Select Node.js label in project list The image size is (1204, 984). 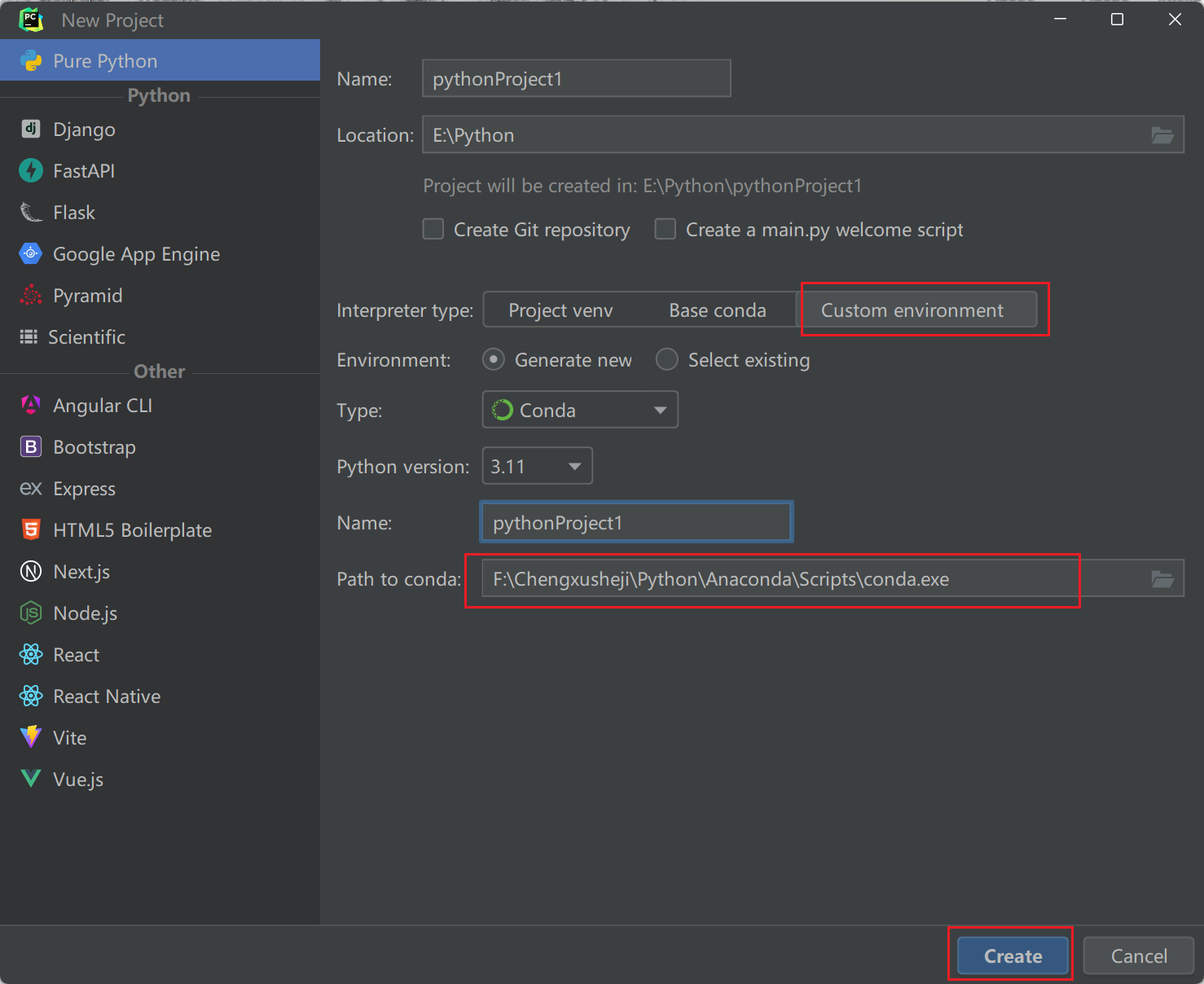(x=85, y=613)
